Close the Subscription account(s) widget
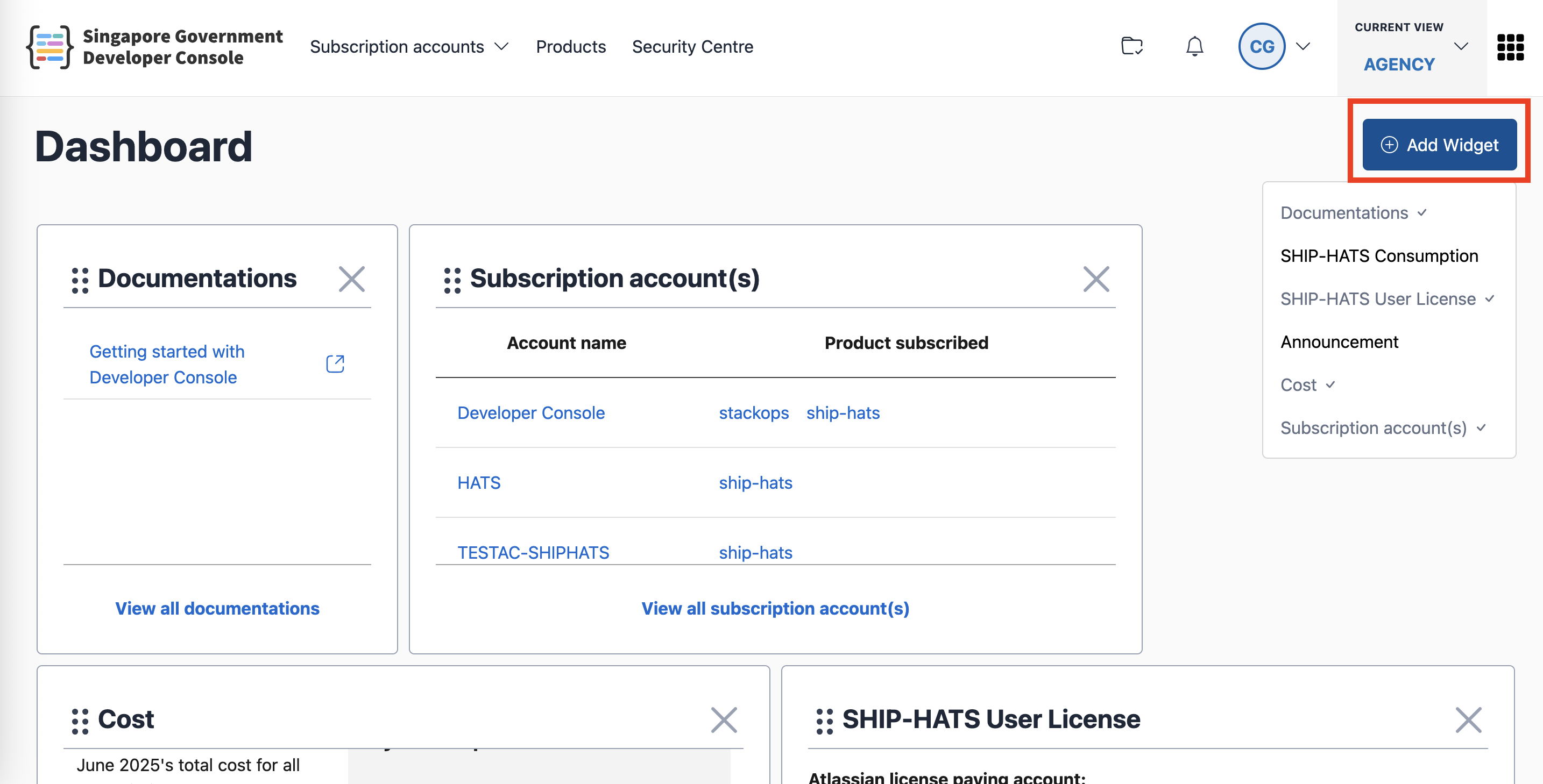Screen dimensions: 1543x784 [x=1096, y=279]
